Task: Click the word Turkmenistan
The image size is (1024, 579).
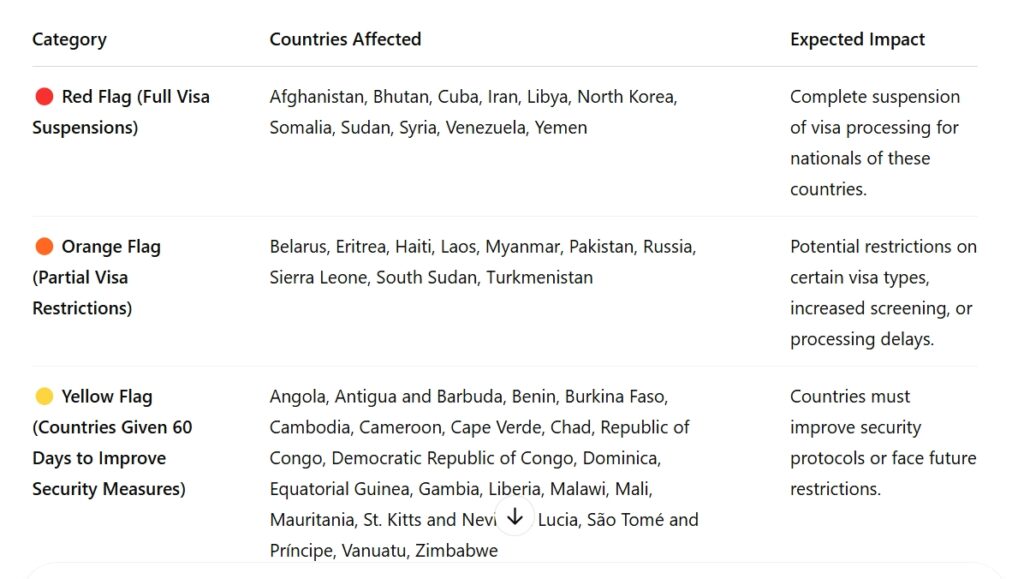Action: (539, 278)
